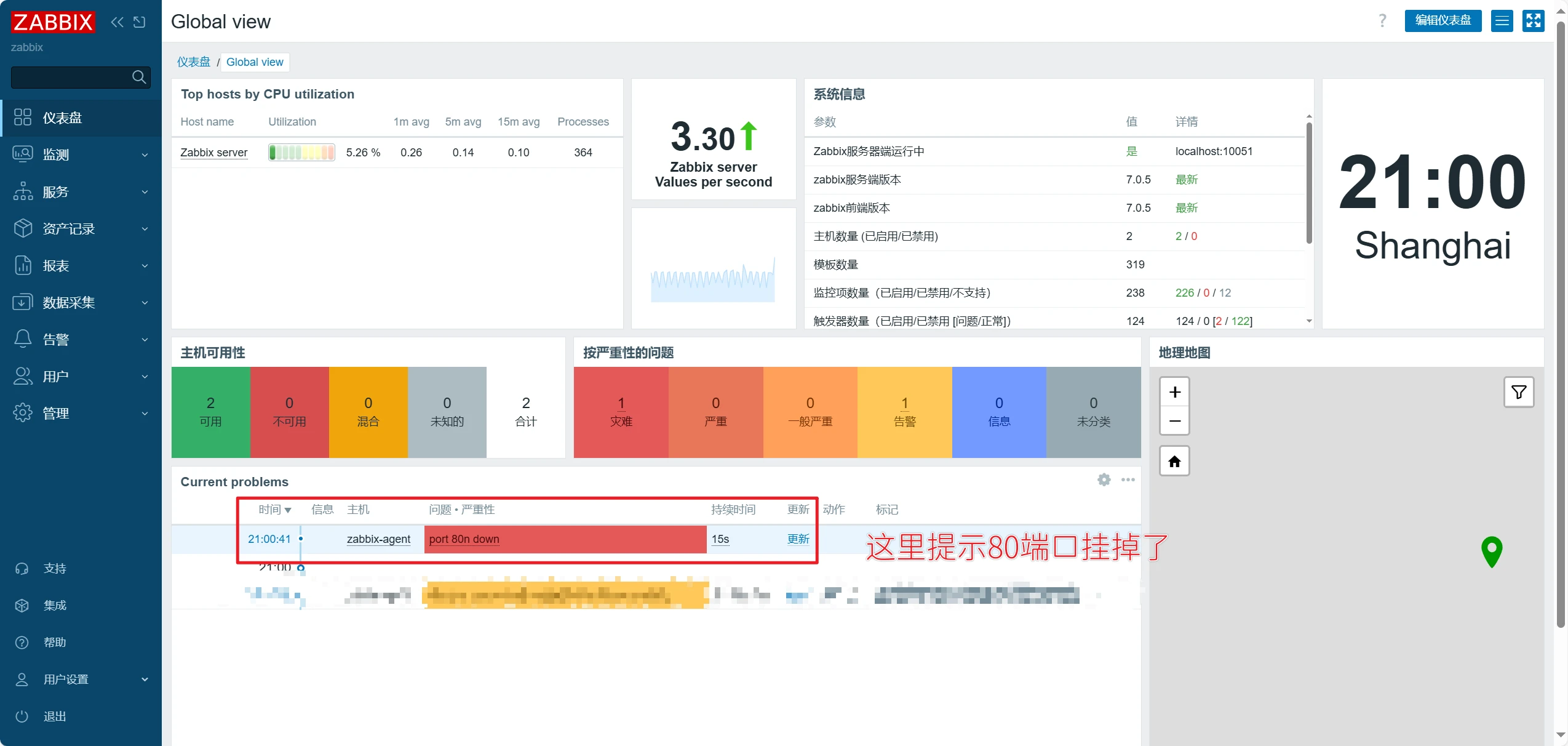
Task: Open Global view breadcrumb tab
Action: (x=255, y=62)
